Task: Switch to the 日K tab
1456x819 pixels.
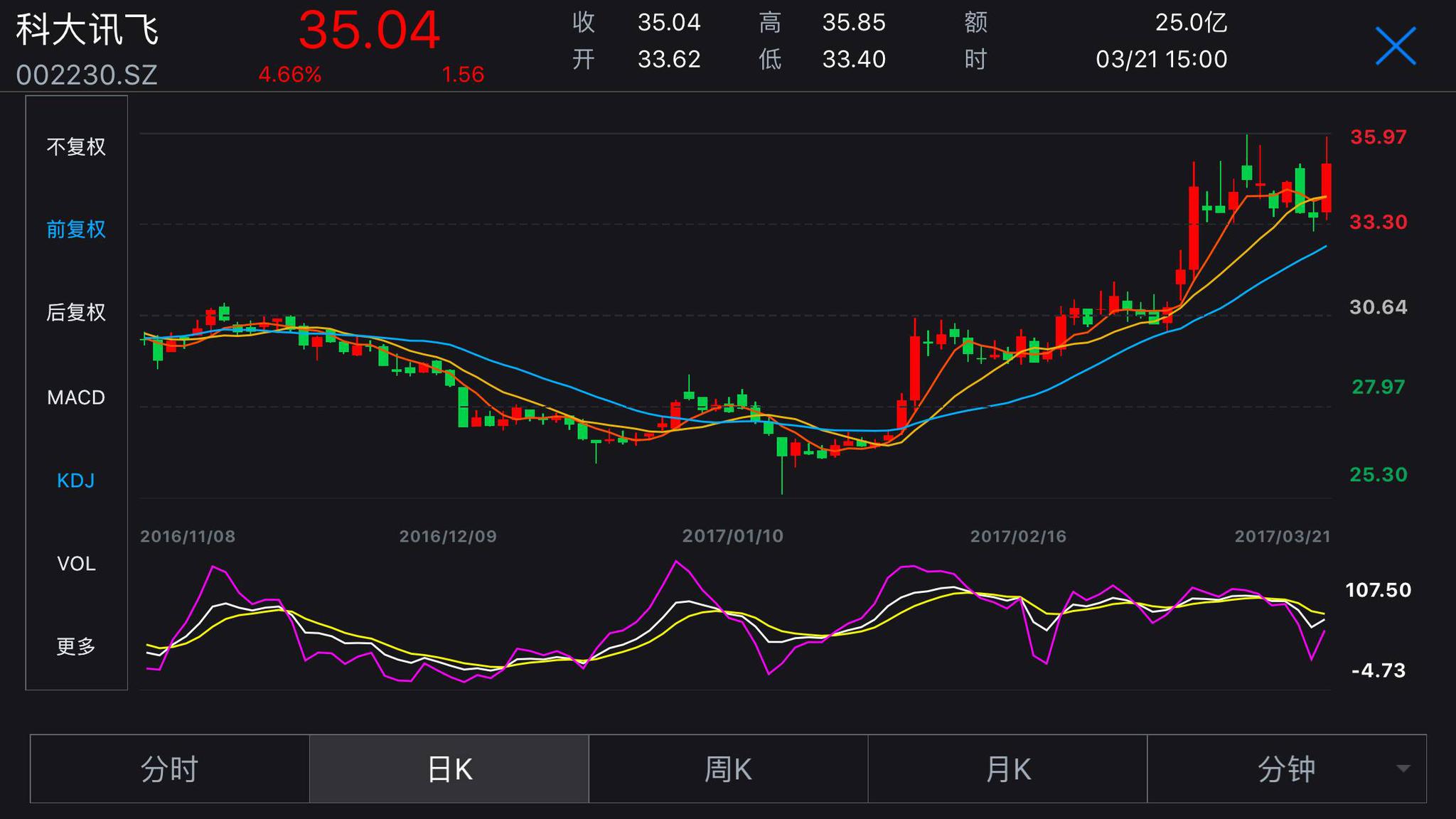Action: tap(449, 769)
